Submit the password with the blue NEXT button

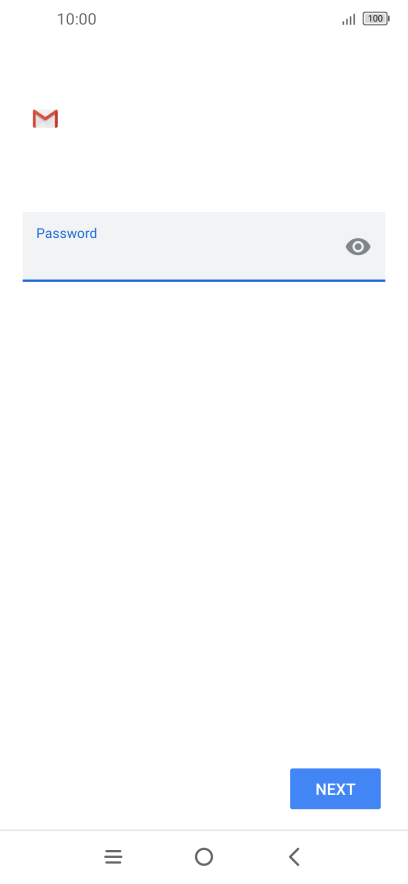[x=335, y=789]
